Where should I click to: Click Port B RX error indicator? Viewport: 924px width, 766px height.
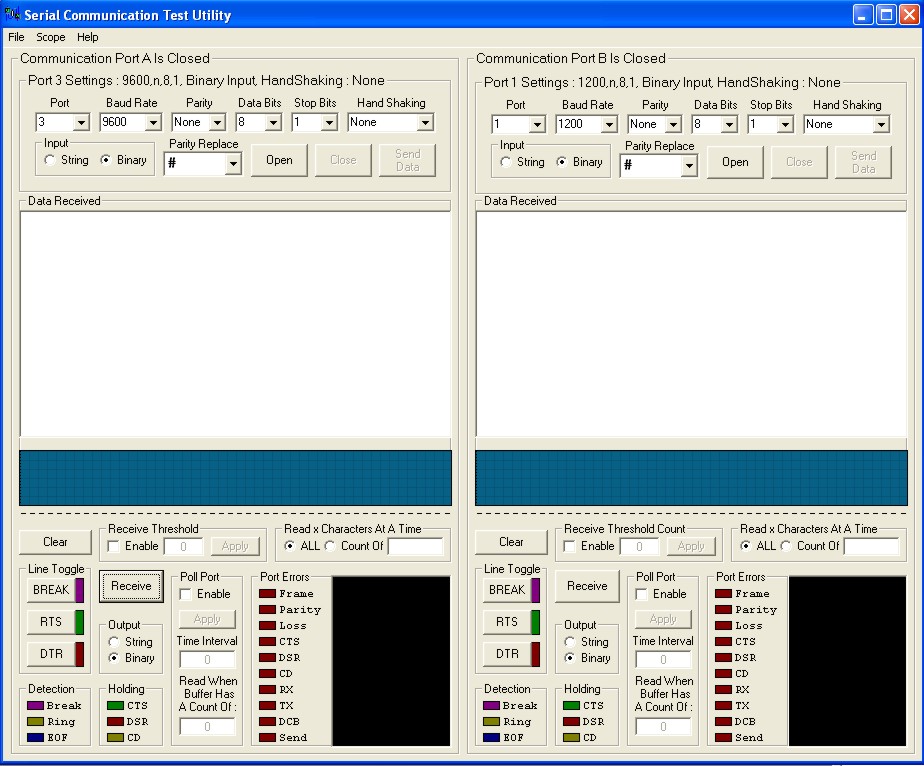tap(724, 689)
